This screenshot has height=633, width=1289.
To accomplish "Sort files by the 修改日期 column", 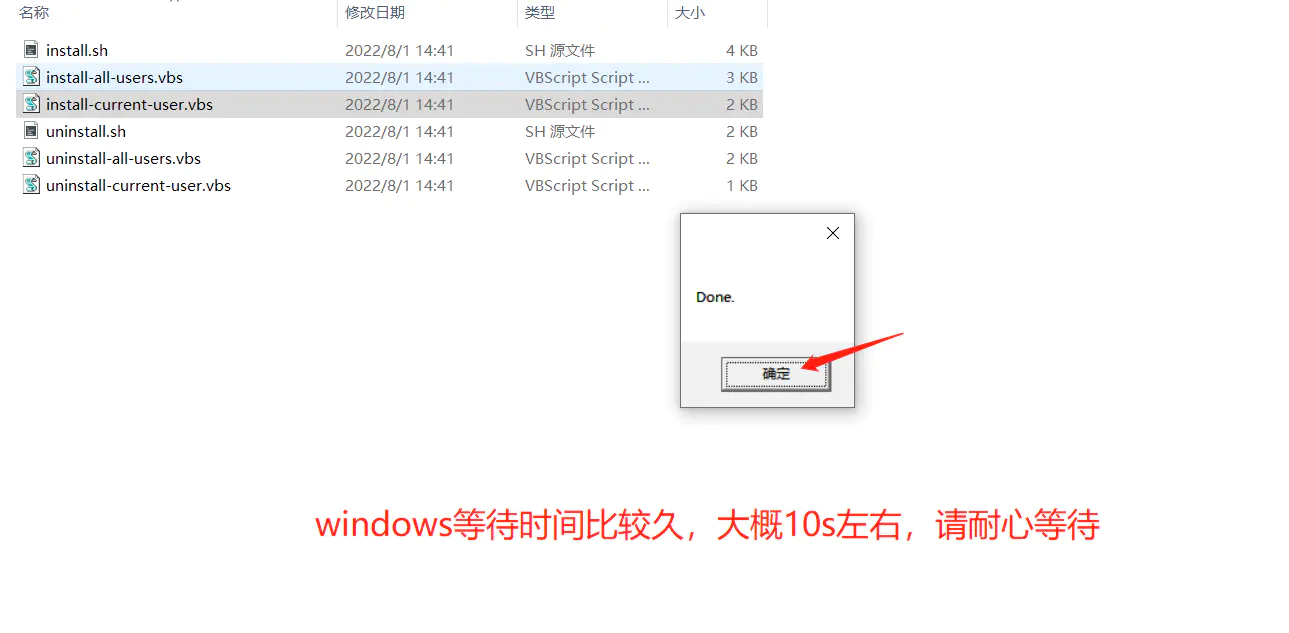I will coord(375,12).
